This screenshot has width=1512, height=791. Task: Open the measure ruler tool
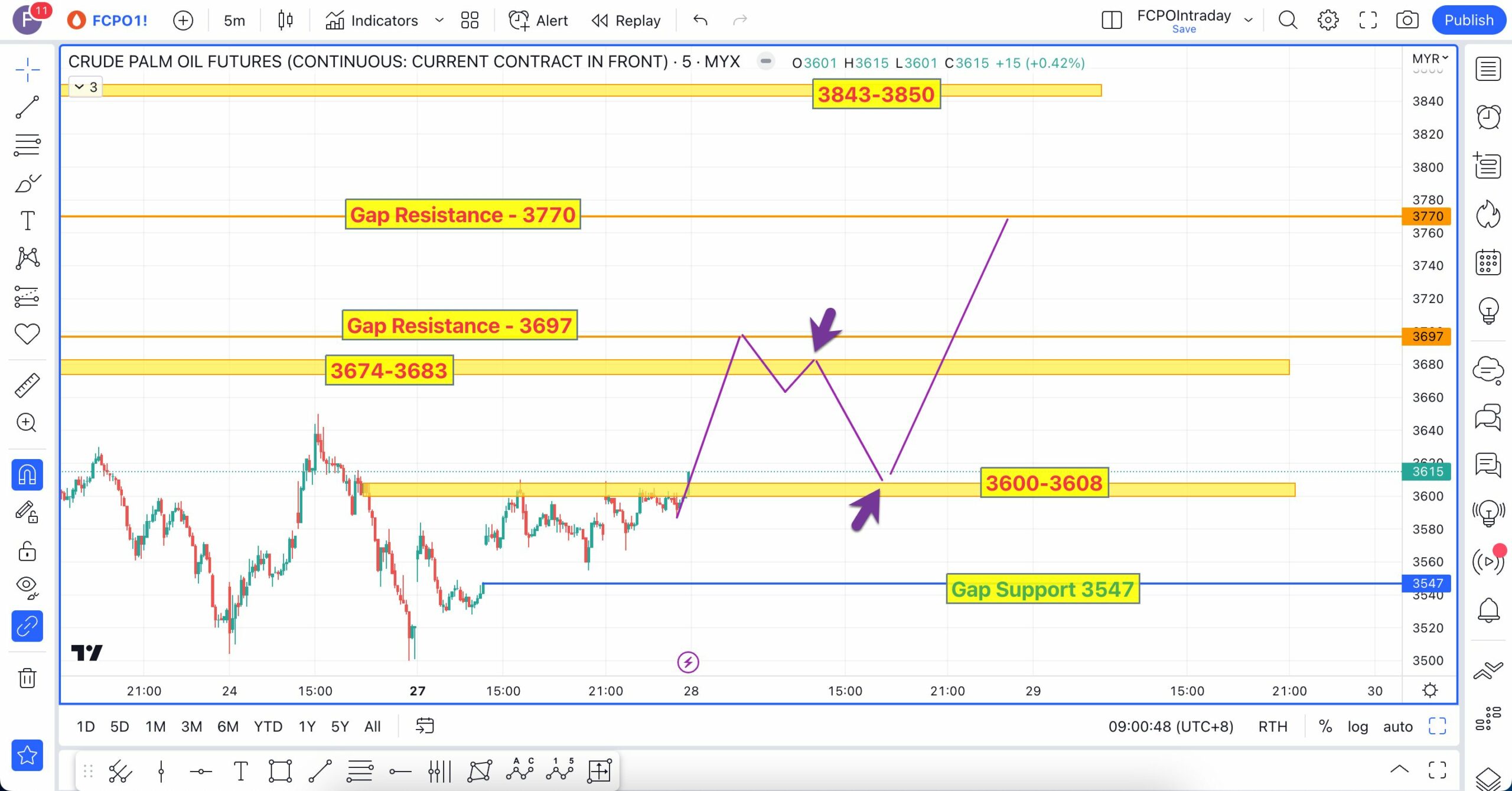(27, 385)
